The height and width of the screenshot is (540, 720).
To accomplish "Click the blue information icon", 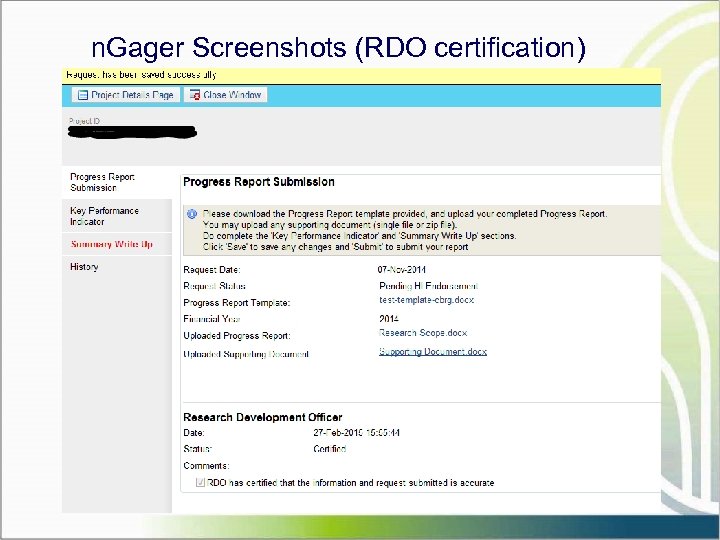I will point(192,214).
